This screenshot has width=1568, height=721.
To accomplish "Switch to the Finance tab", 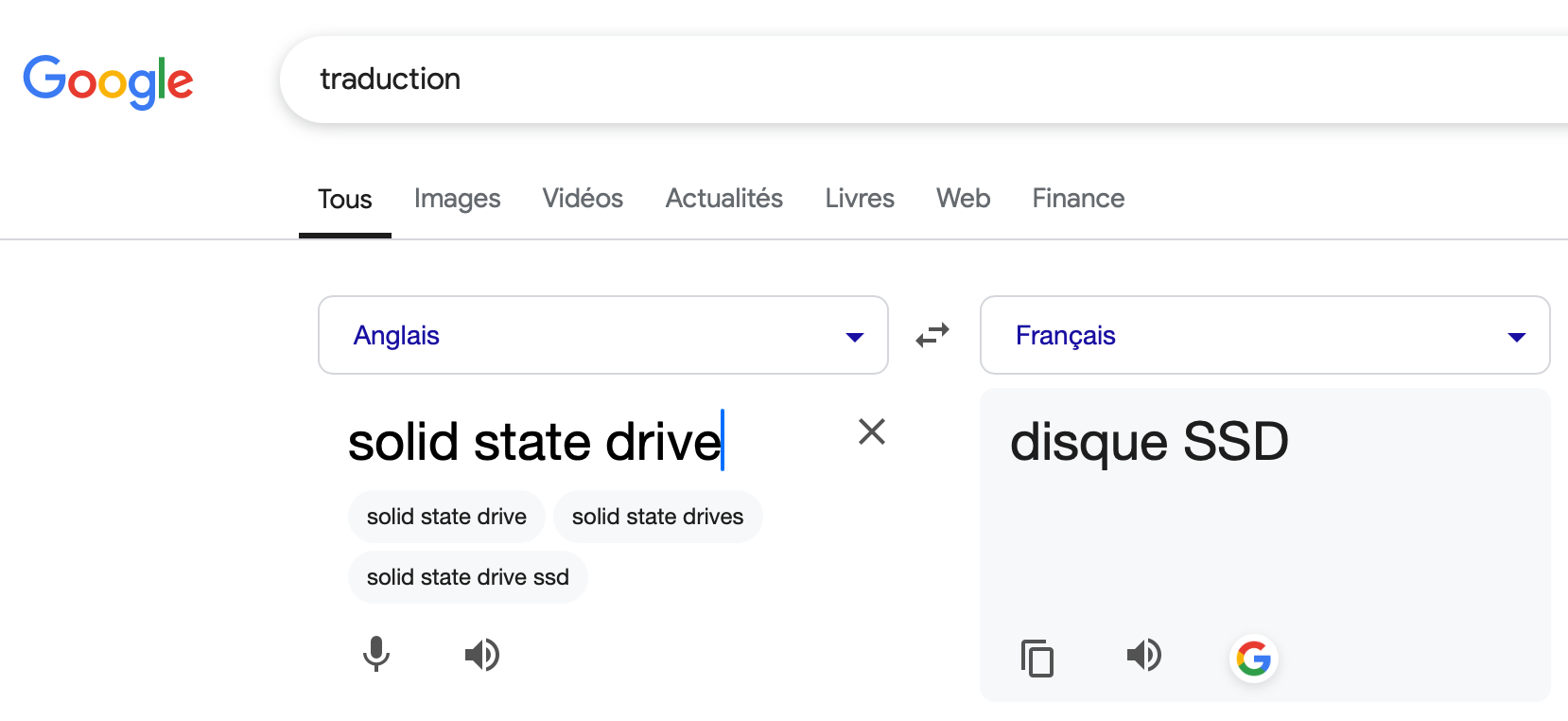I will [x=1077, y=199].
